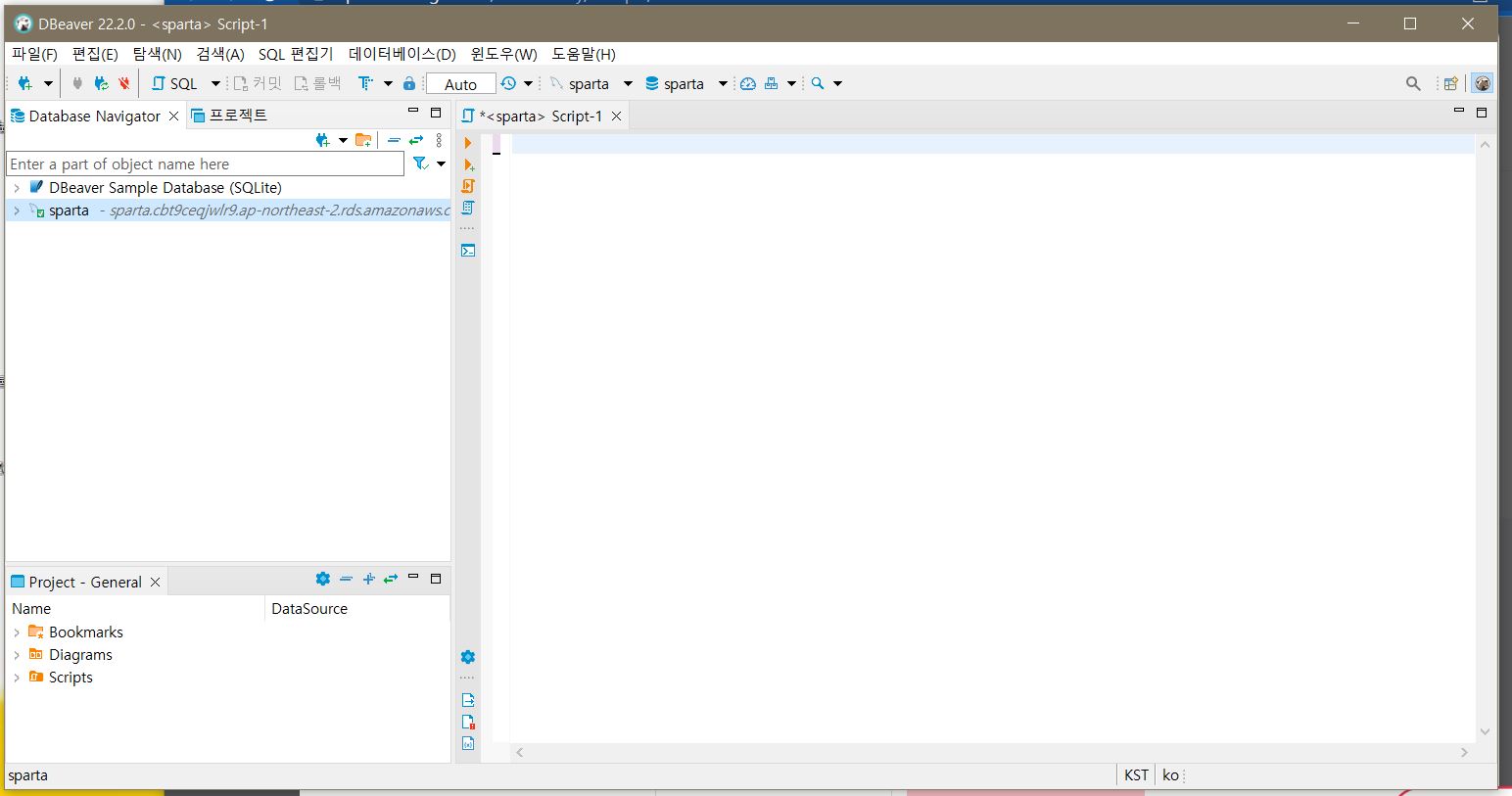Click the blue search magnifier in main toolbar

(818, 83)
